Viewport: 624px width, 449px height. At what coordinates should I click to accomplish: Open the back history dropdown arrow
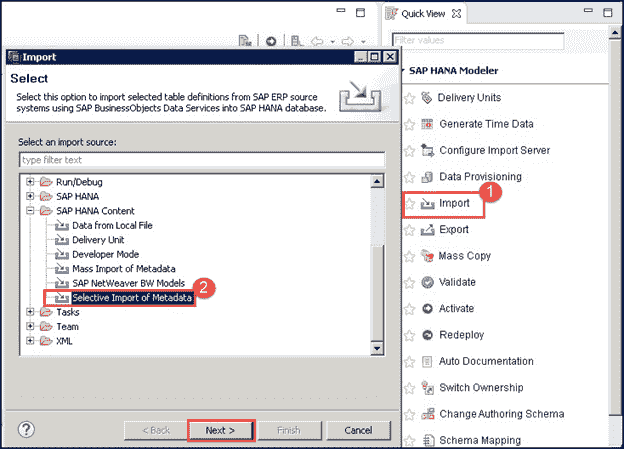(x=332, y=41)
